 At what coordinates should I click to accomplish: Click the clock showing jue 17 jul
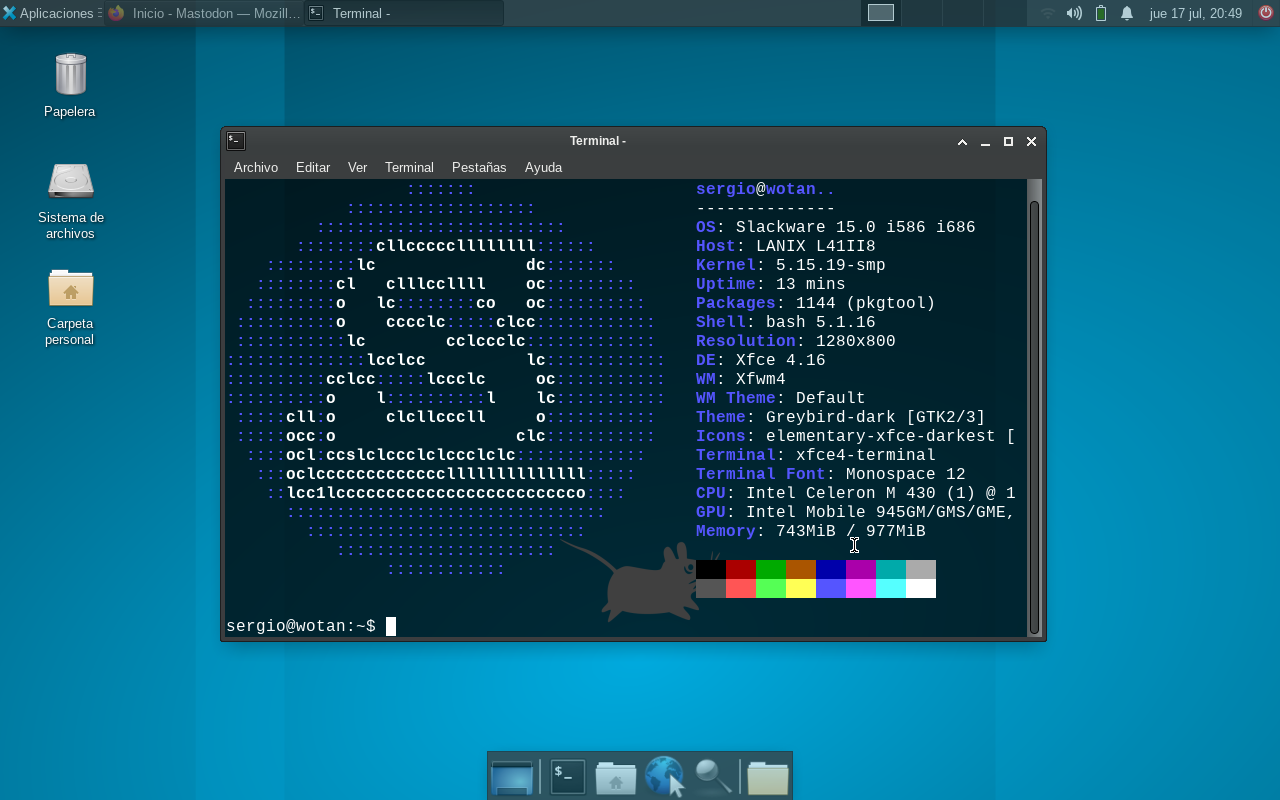tap(1195, 13)
